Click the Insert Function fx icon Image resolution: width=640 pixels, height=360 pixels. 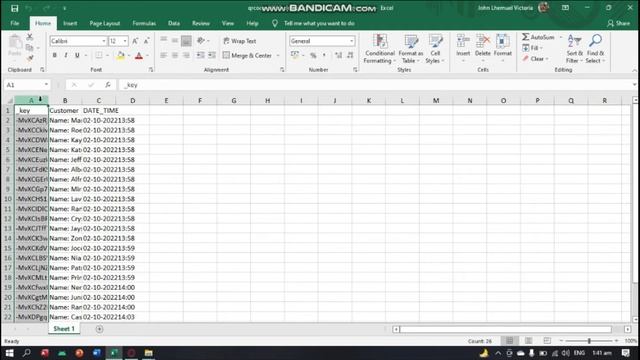click(x=108, y=85)
